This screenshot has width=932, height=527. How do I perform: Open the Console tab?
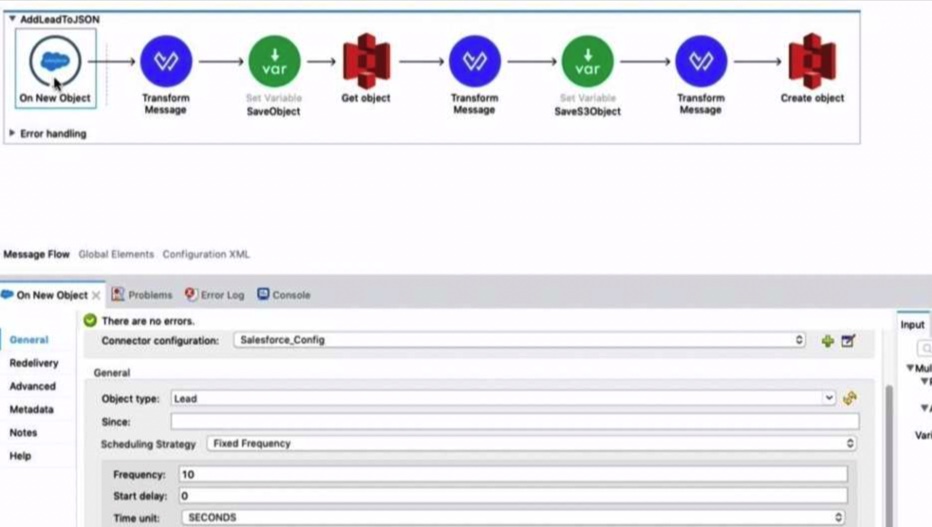[x=284, y=295]
